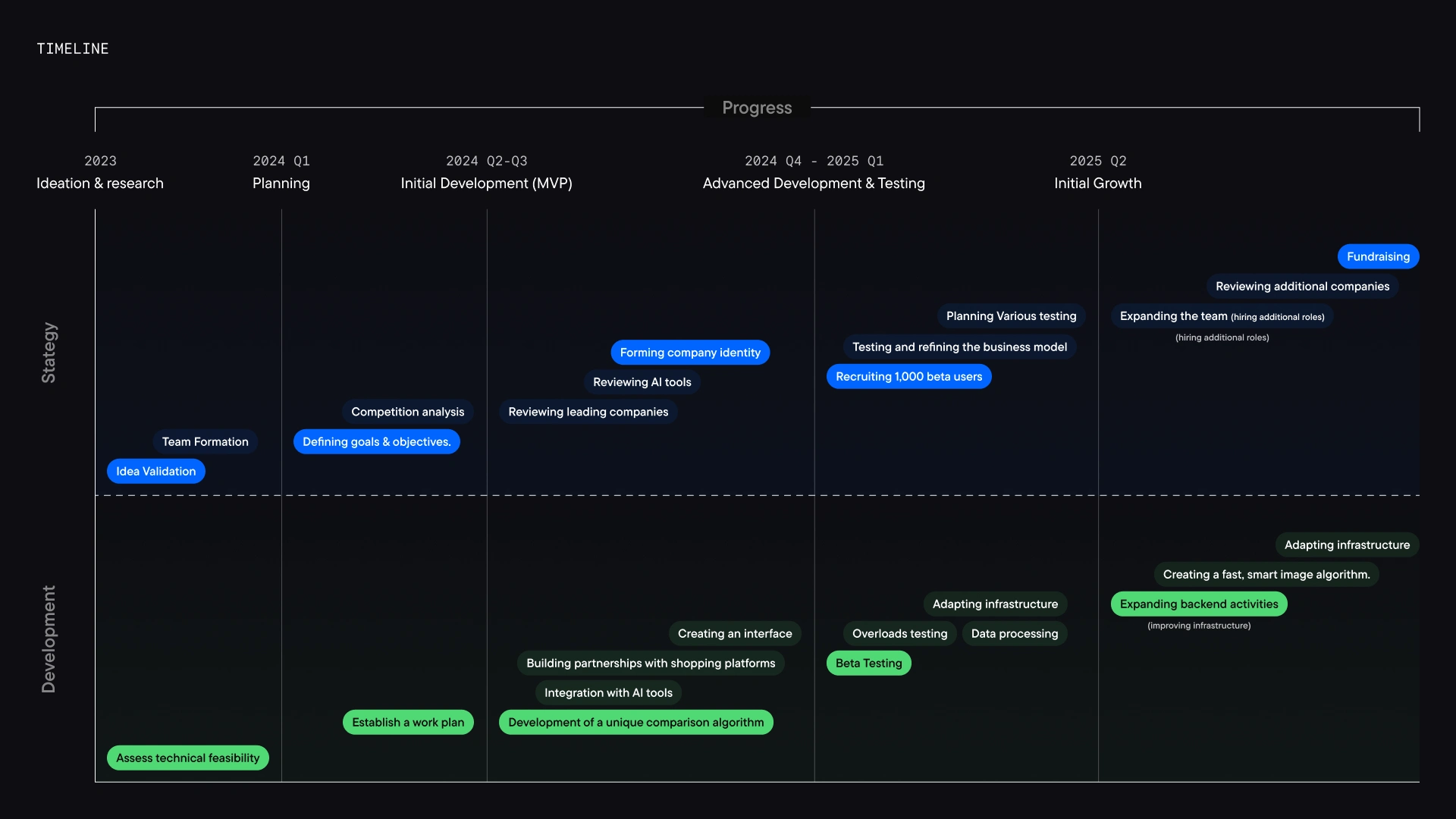
Task: Select the Initial Development (MVP) phase heading
Action: [486, 184]
